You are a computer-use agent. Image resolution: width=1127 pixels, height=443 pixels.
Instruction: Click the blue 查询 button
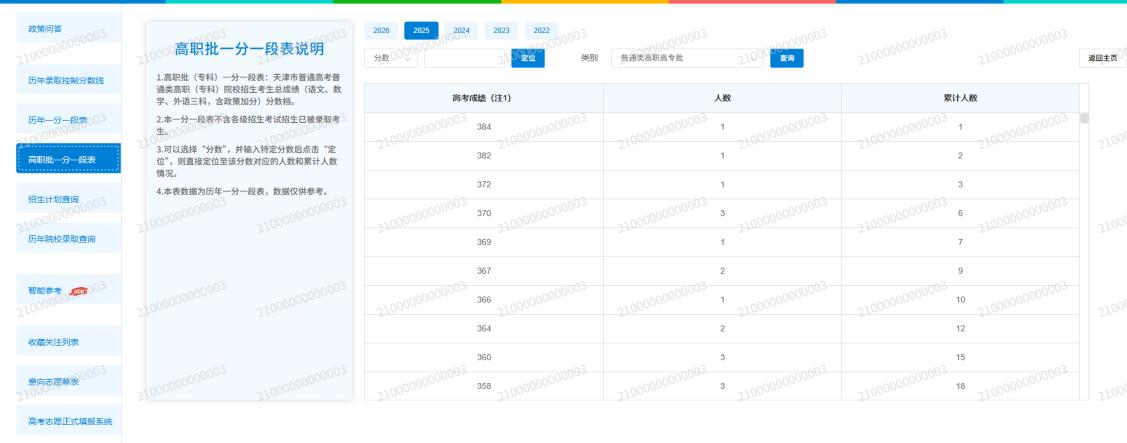point(787,58)
